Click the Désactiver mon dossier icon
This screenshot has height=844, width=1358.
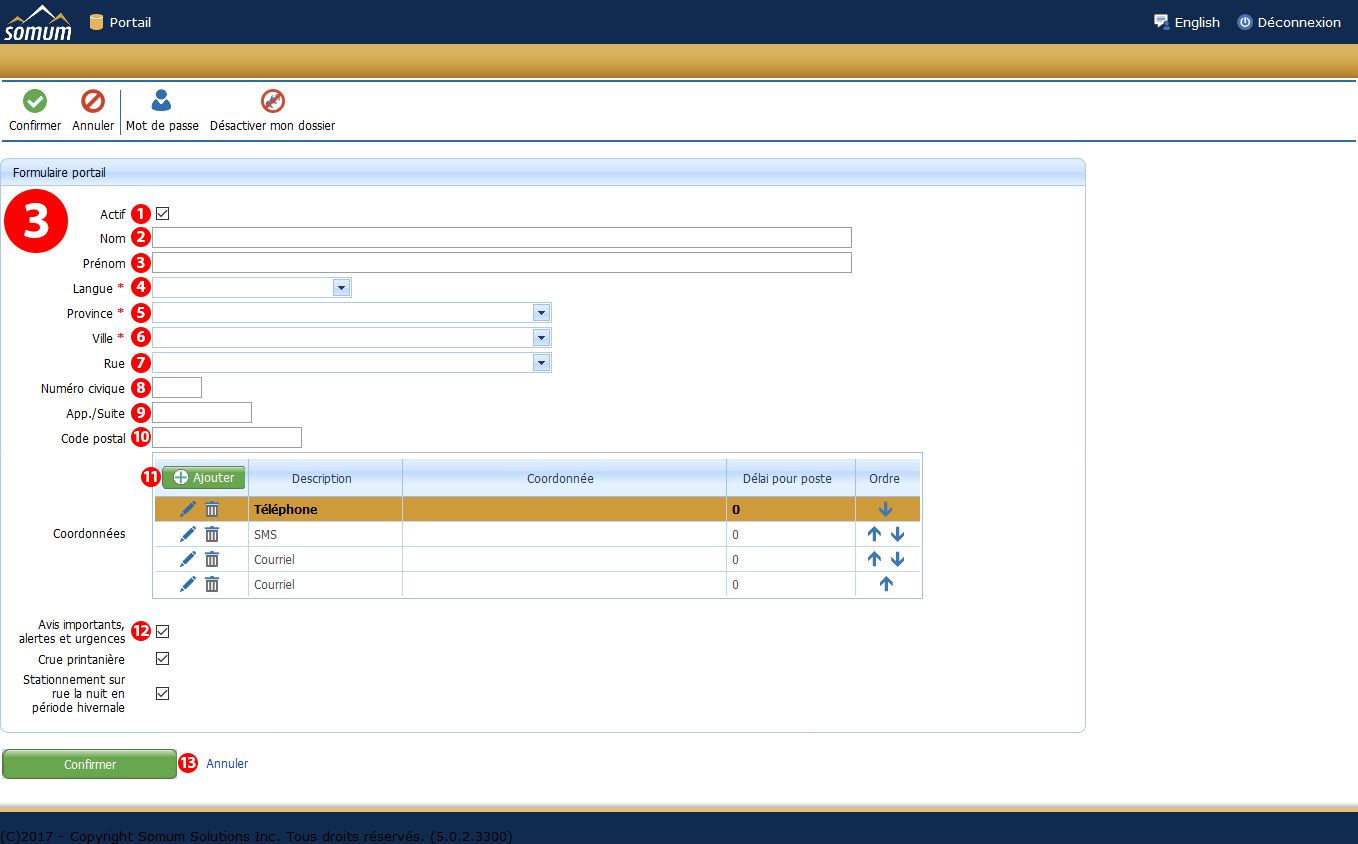tap(272, 101)
